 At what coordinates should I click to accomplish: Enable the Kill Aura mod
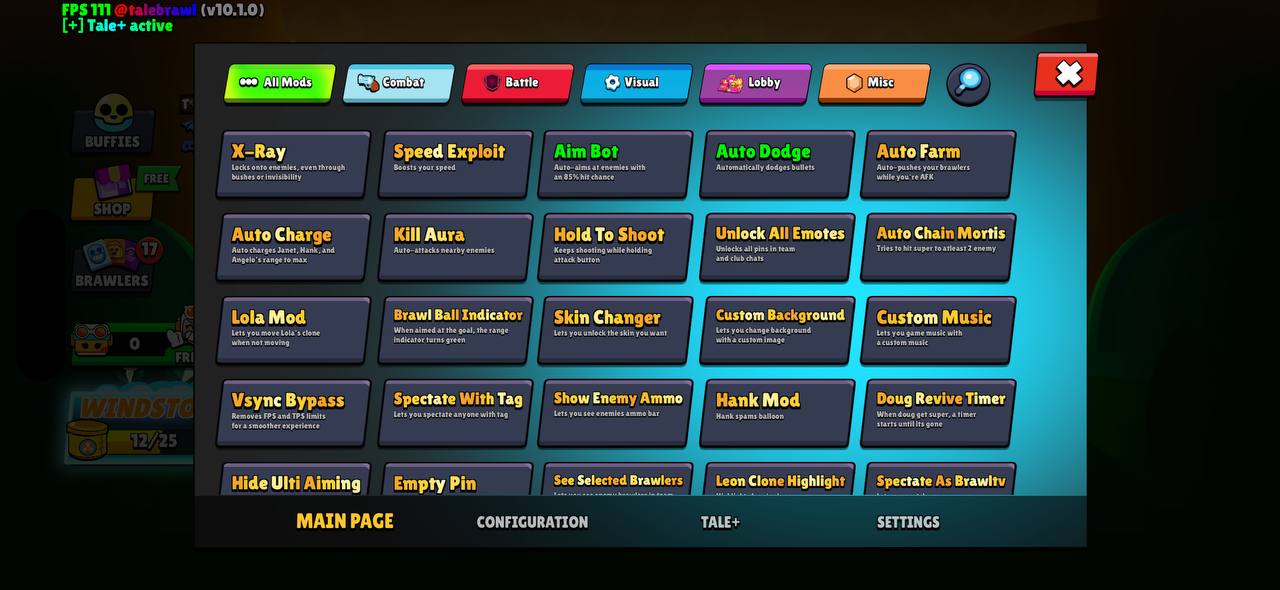(x=455, y=247)
